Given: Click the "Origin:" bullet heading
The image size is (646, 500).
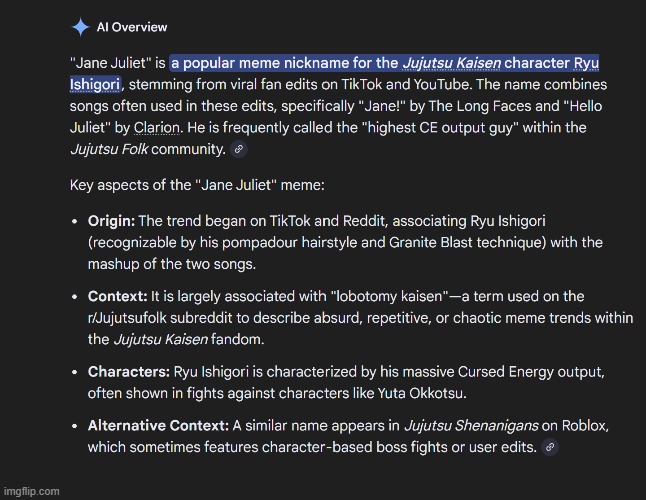Looking at the screenshot, I should click(x=111, y=220).
